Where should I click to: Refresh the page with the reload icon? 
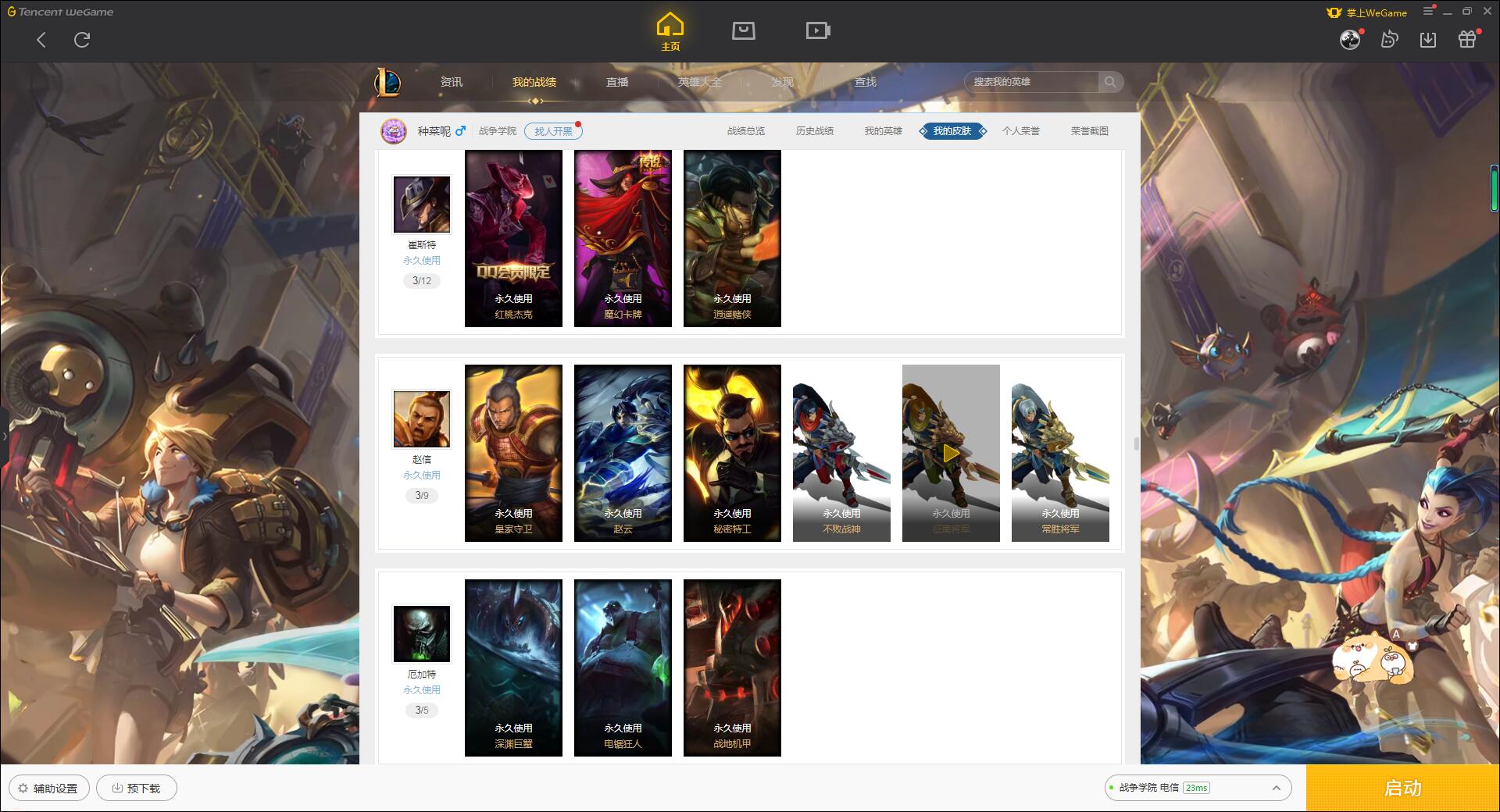(82, 39)
